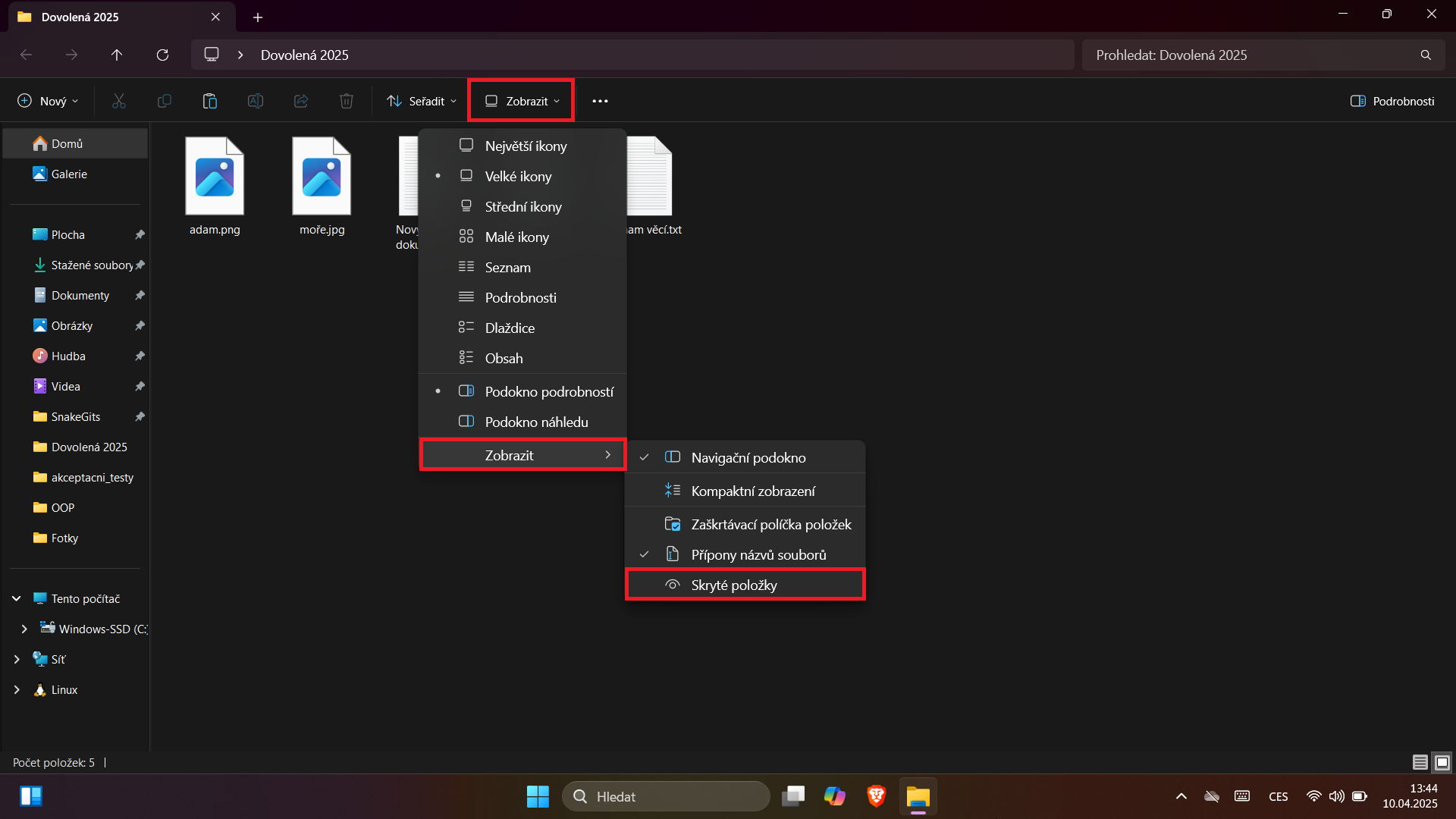Uncheck Přípony názvů souborů
The image size is (1456, 819).
point(758,554)
